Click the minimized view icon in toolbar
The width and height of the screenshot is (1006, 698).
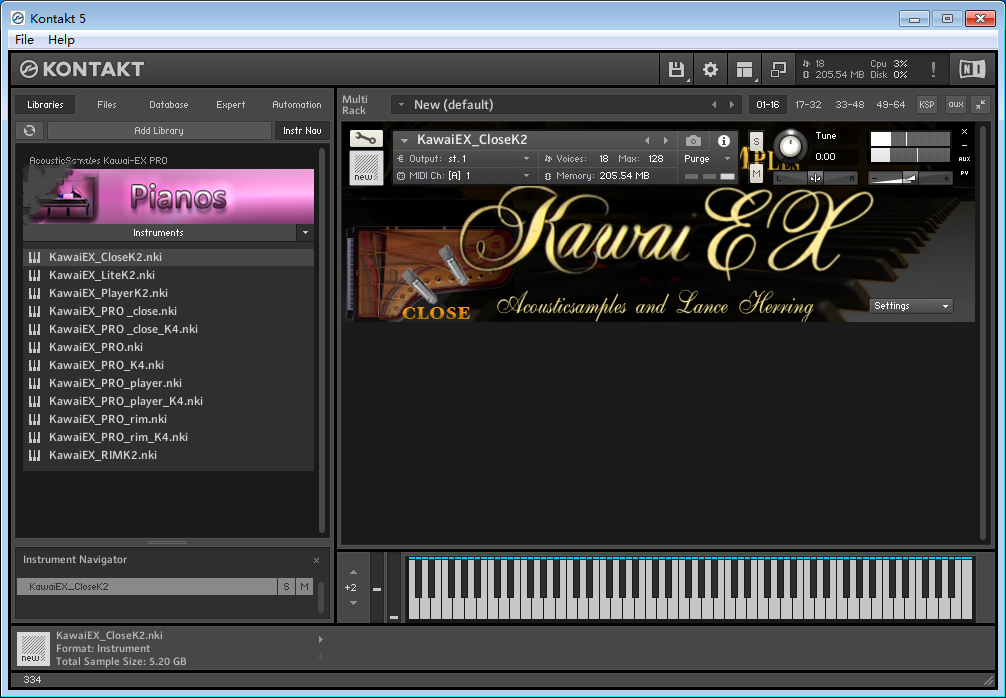(x=778, y=69)
